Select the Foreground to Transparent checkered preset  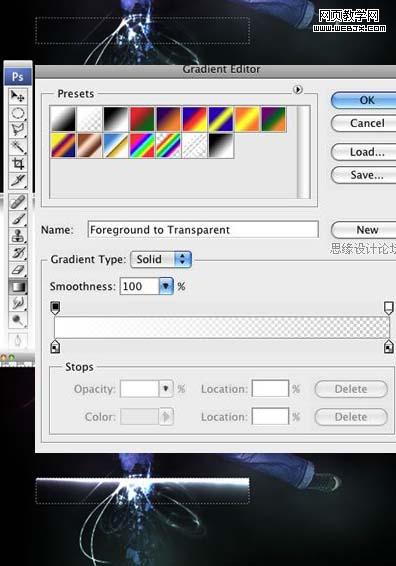coord(90,119)
